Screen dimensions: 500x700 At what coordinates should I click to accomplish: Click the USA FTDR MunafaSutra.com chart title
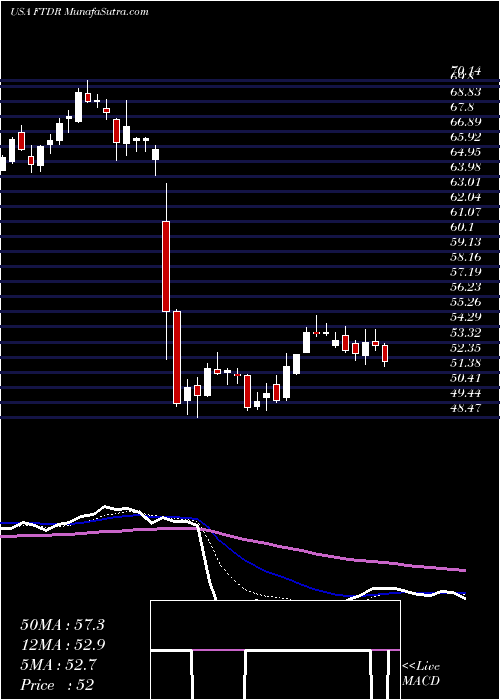click(79, 12)
